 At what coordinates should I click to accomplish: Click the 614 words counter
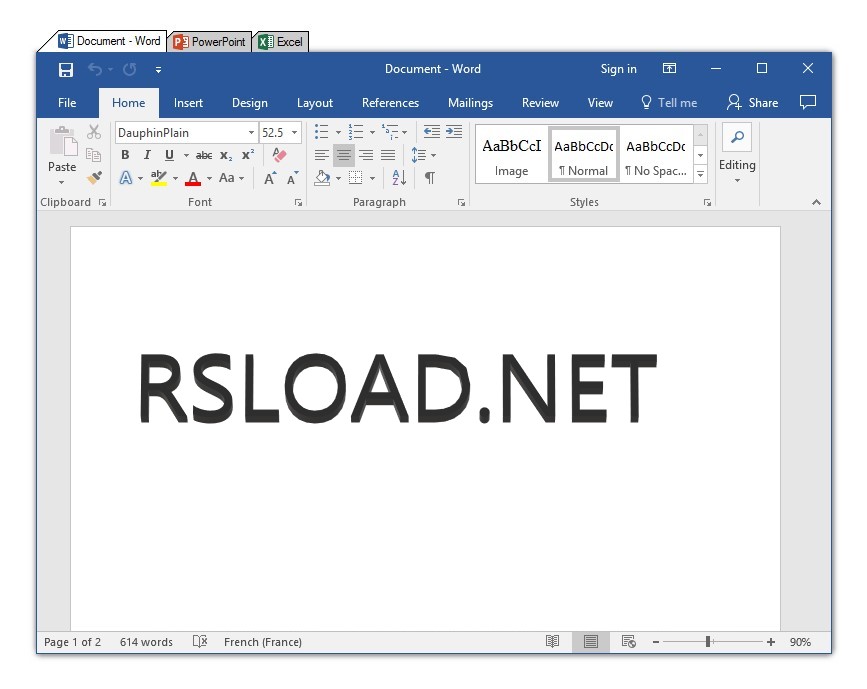[146, 642]
